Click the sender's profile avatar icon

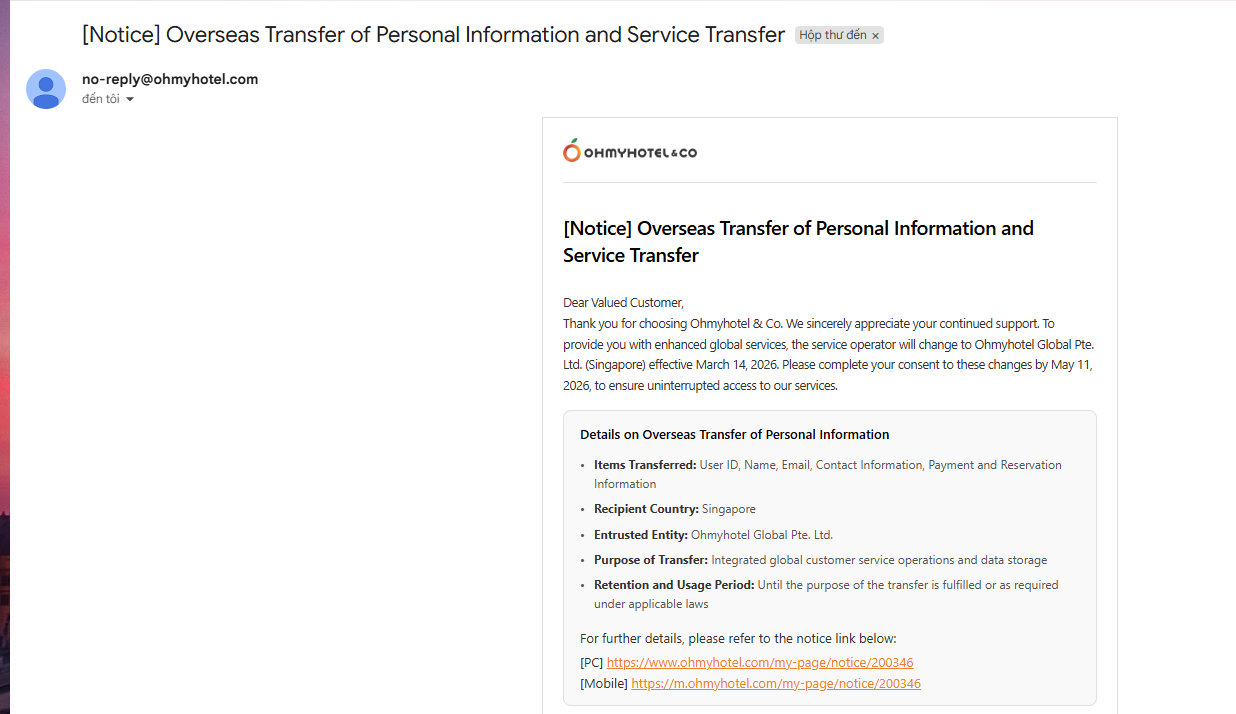click(x=46, y=89)
